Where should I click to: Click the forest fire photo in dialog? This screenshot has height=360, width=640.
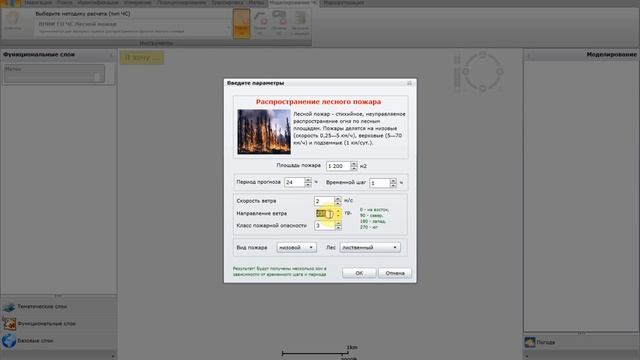(x=264, y=132)
